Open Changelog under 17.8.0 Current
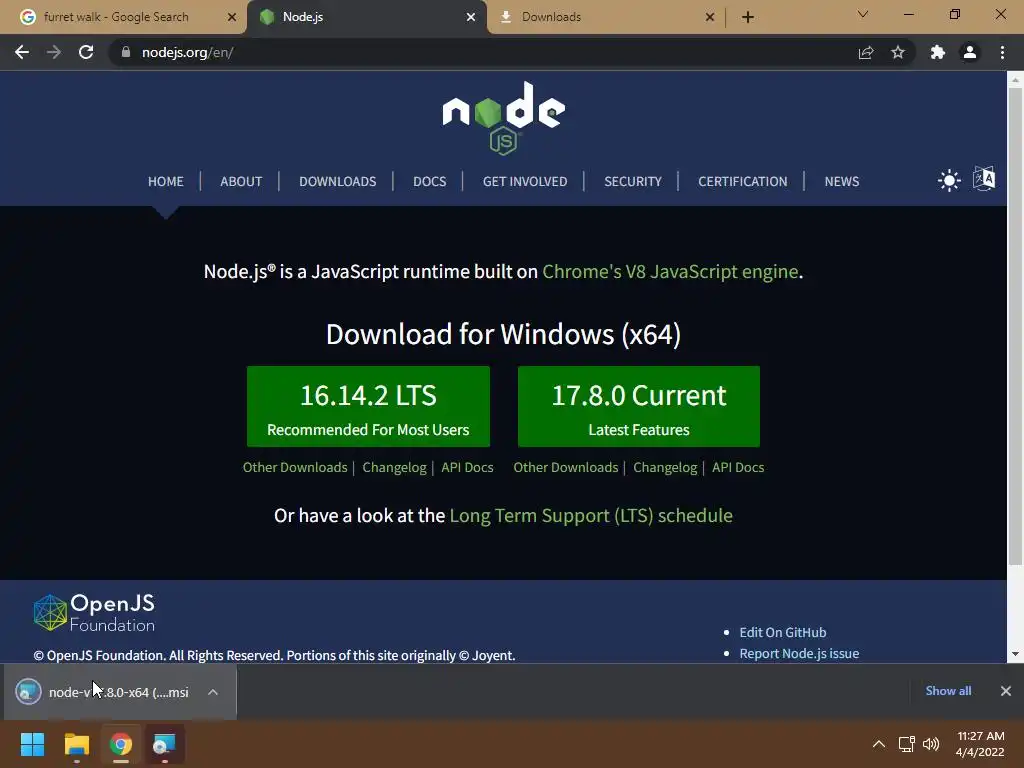Viewport: 1024px width, 768px height. tap(665, 468)
